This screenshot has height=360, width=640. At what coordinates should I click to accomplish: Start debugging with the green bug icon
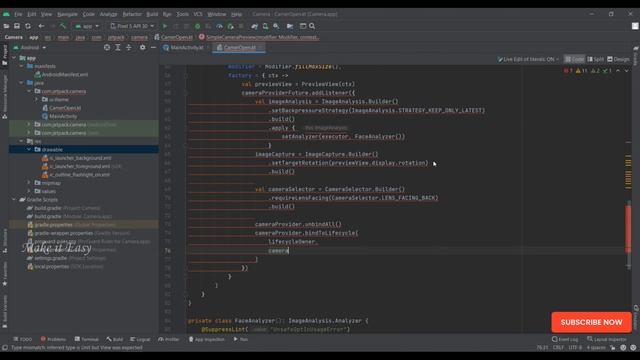(x=198, y=26)
